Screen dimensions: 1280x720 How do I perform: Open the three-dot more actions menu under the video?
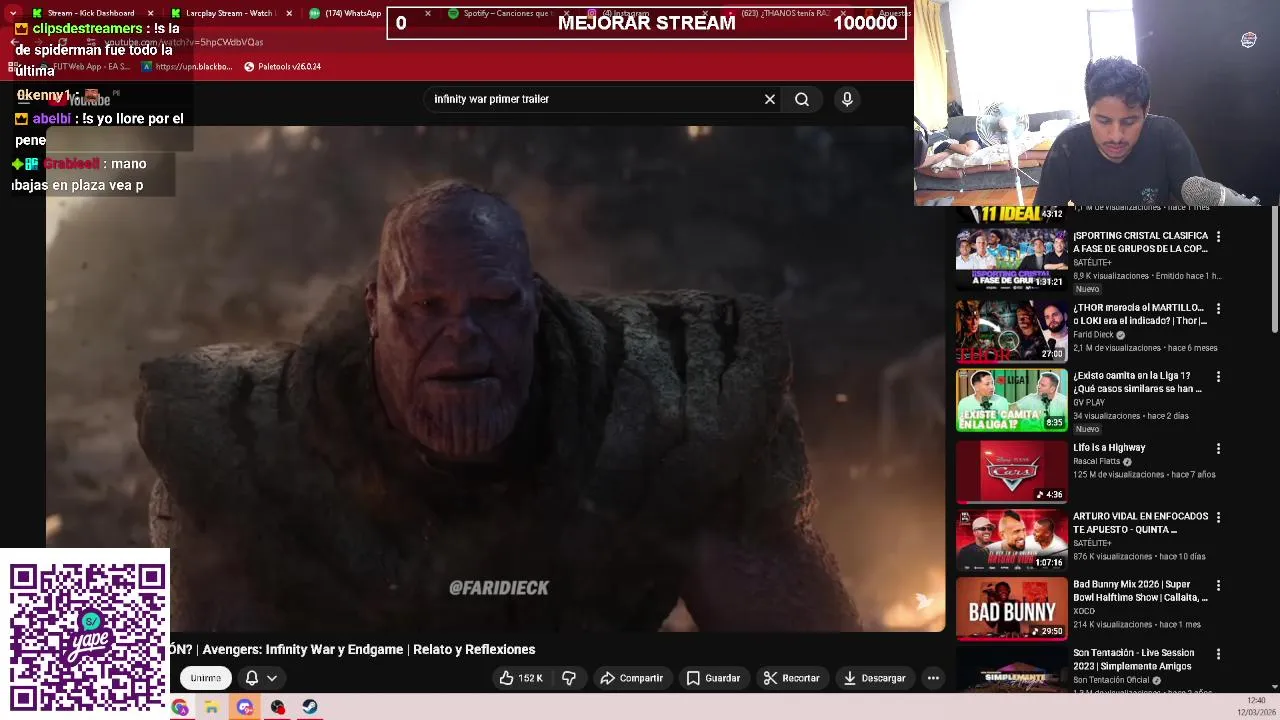(933, 678)
